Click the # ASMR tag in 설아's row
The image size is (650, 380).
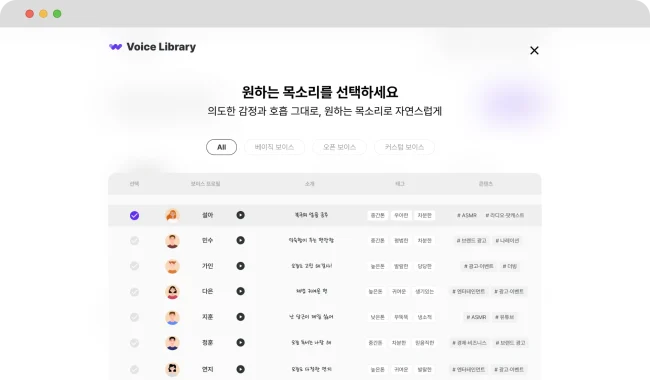(x=467, y=215)
